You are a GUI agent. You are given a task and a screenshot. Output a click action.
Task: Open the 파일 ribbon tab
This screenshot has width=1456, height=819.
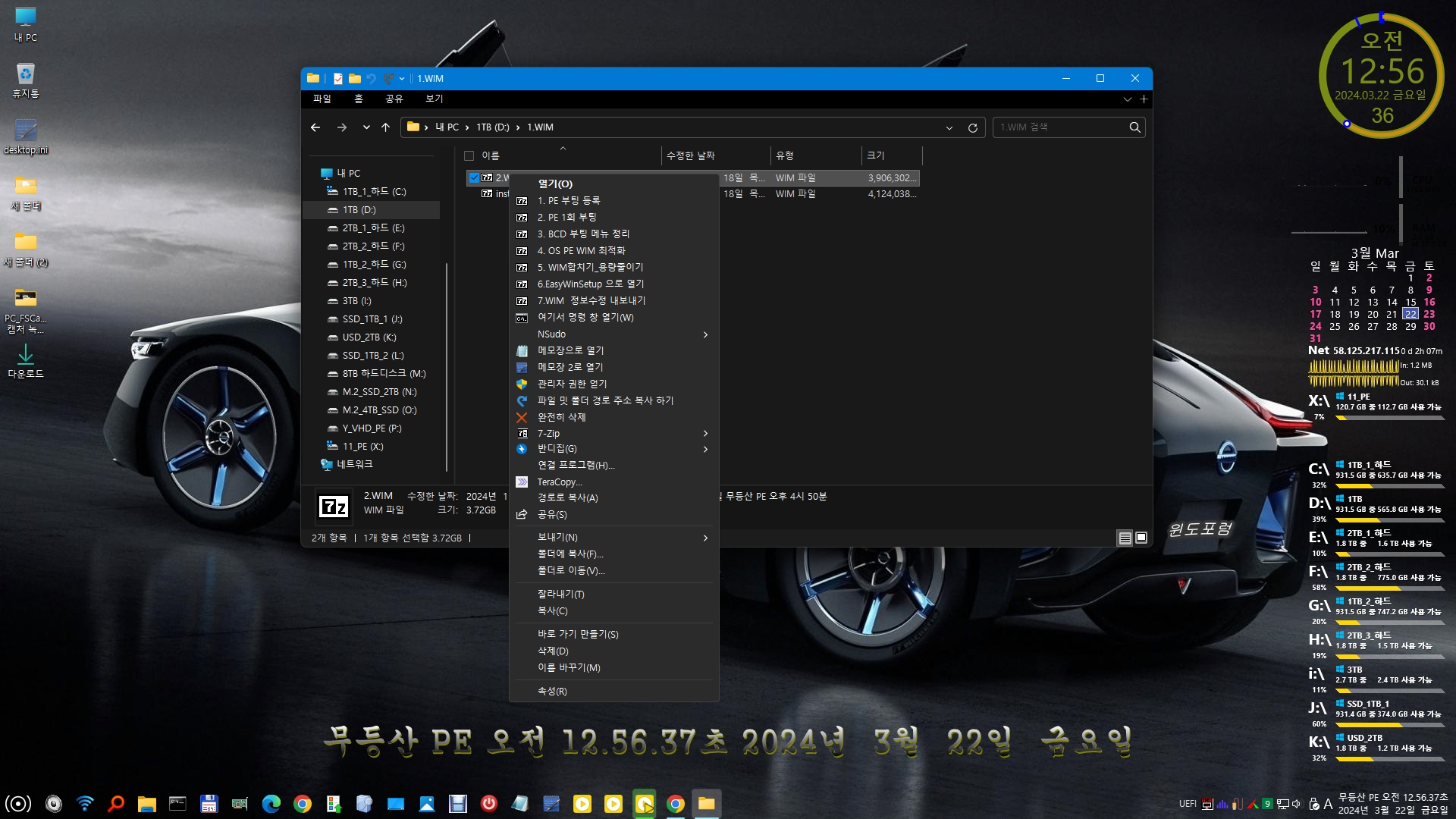(x=322, y=99)
